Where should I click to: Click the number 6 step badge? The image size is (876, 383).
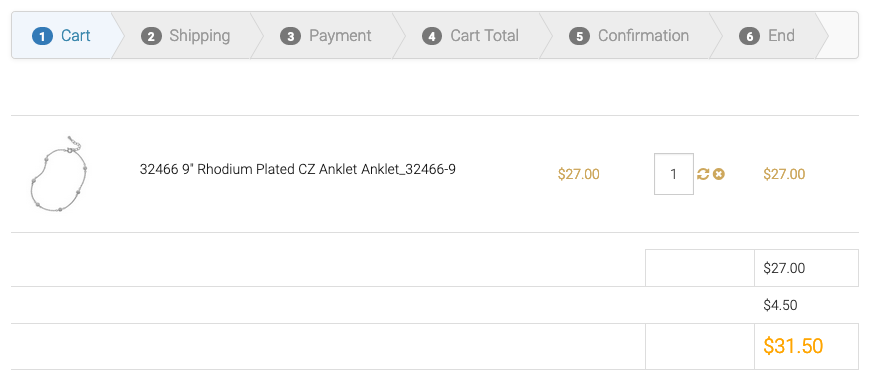click(749, 36)
